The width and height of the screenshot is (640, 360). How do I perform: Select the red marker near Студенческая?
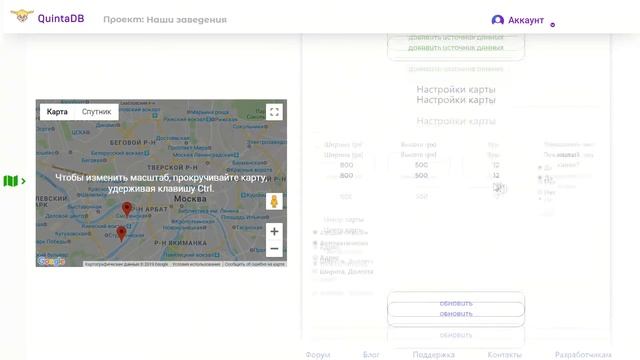coord(121,234)
